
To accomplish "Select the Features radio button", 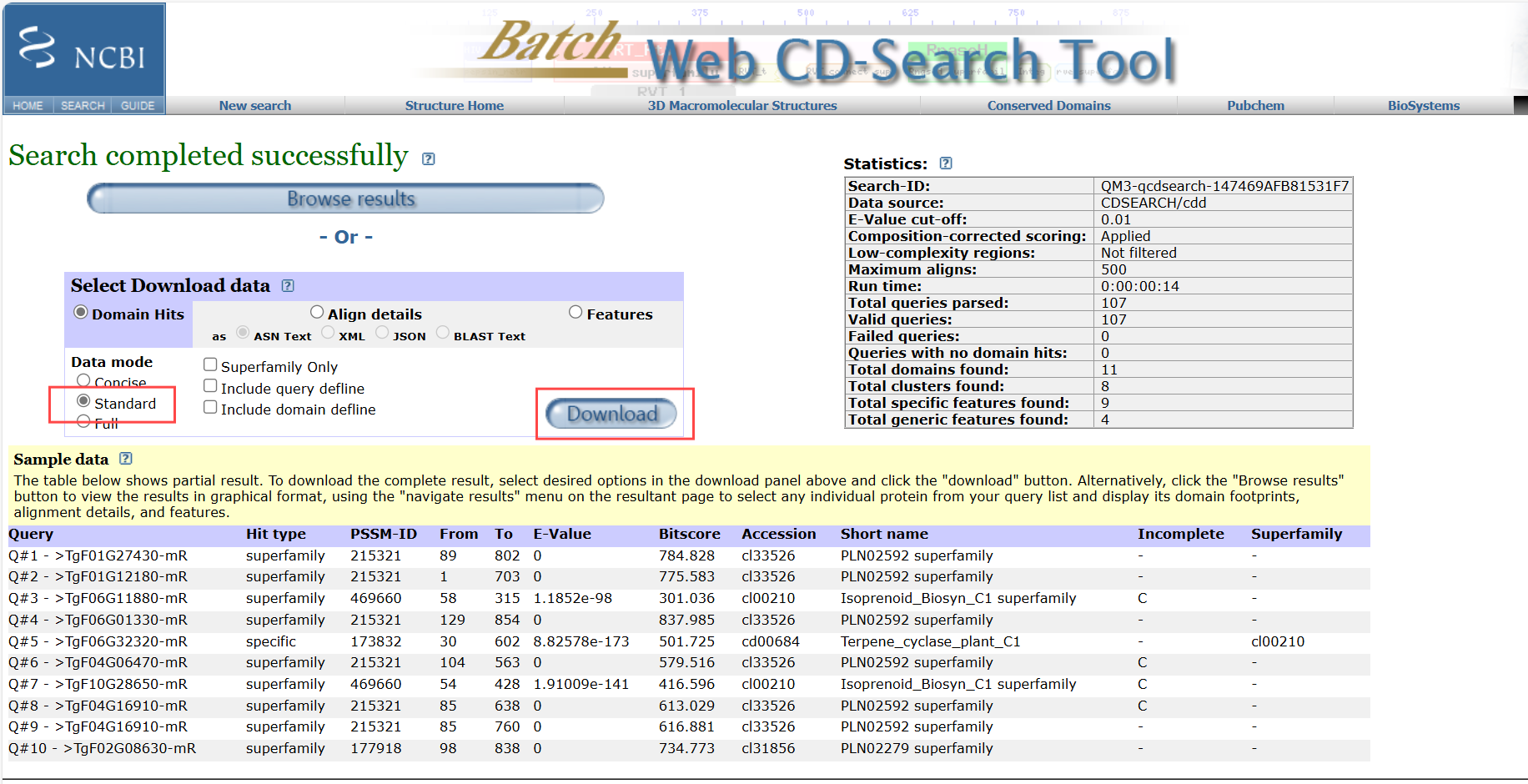I will (x=576, y=312).
